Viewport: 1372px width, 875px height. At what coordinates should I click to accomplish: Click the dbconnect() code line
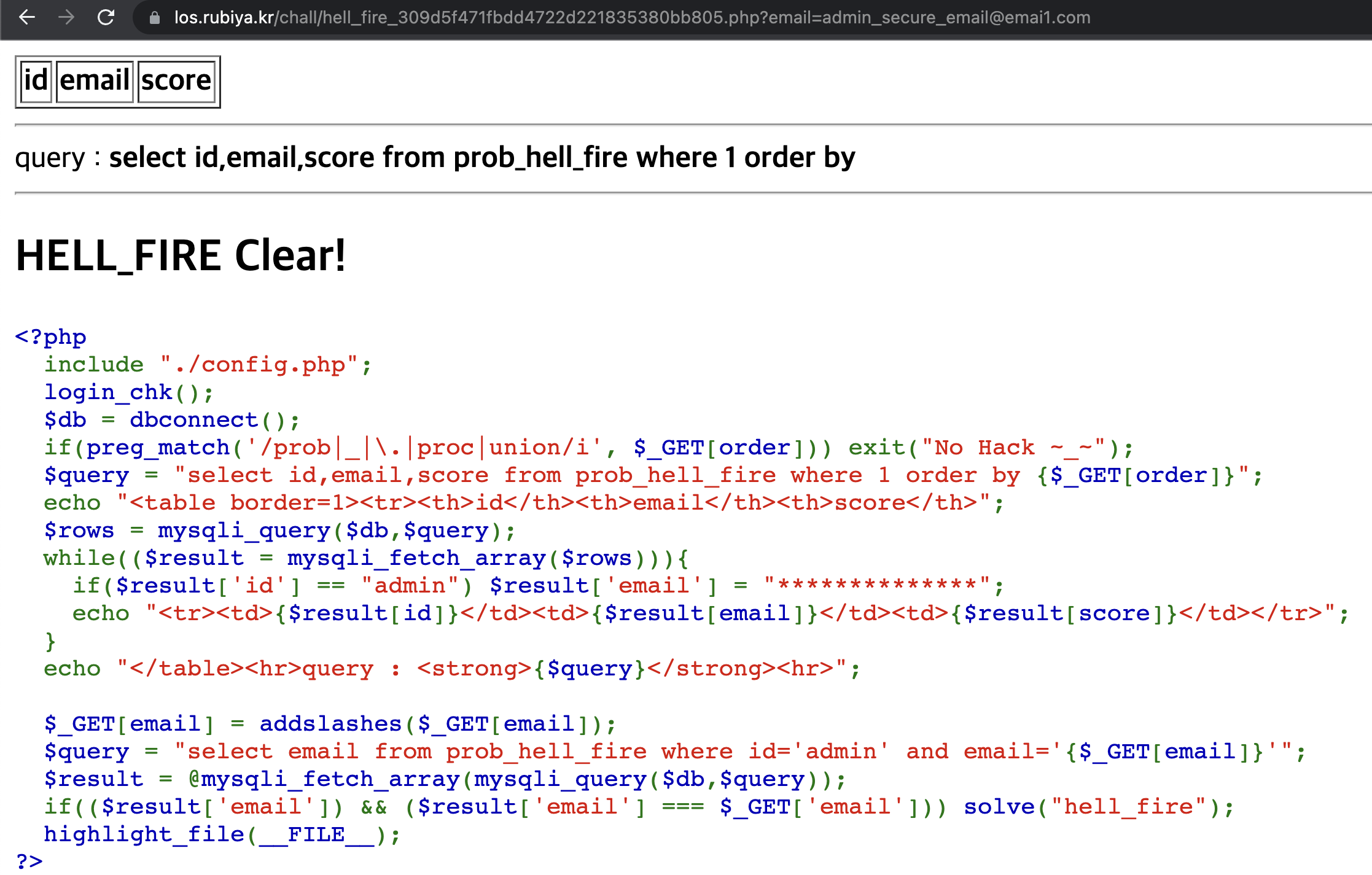point(171,420)
